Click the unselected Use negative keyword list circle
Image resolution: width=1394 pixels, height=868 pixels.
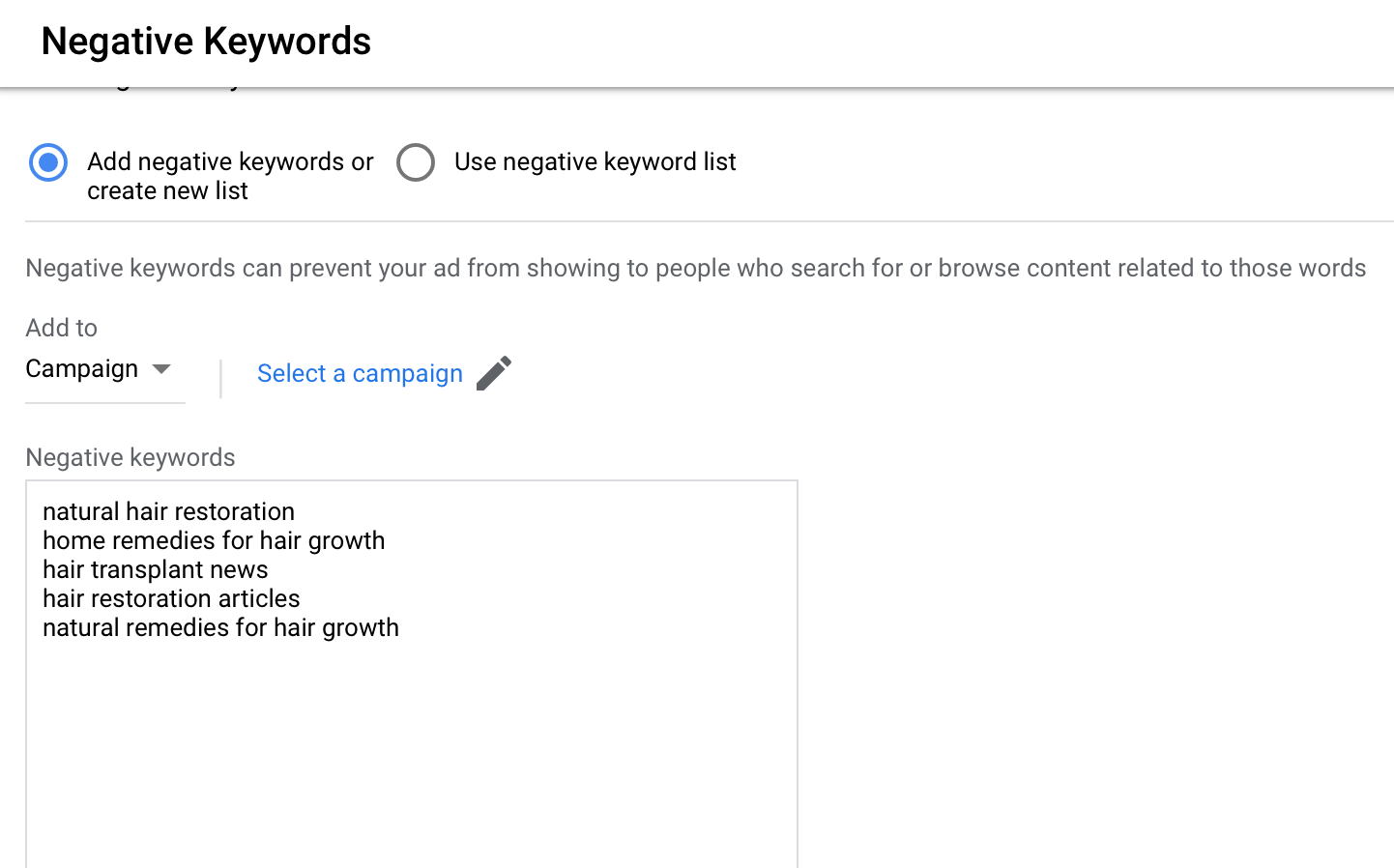point(416,162)
